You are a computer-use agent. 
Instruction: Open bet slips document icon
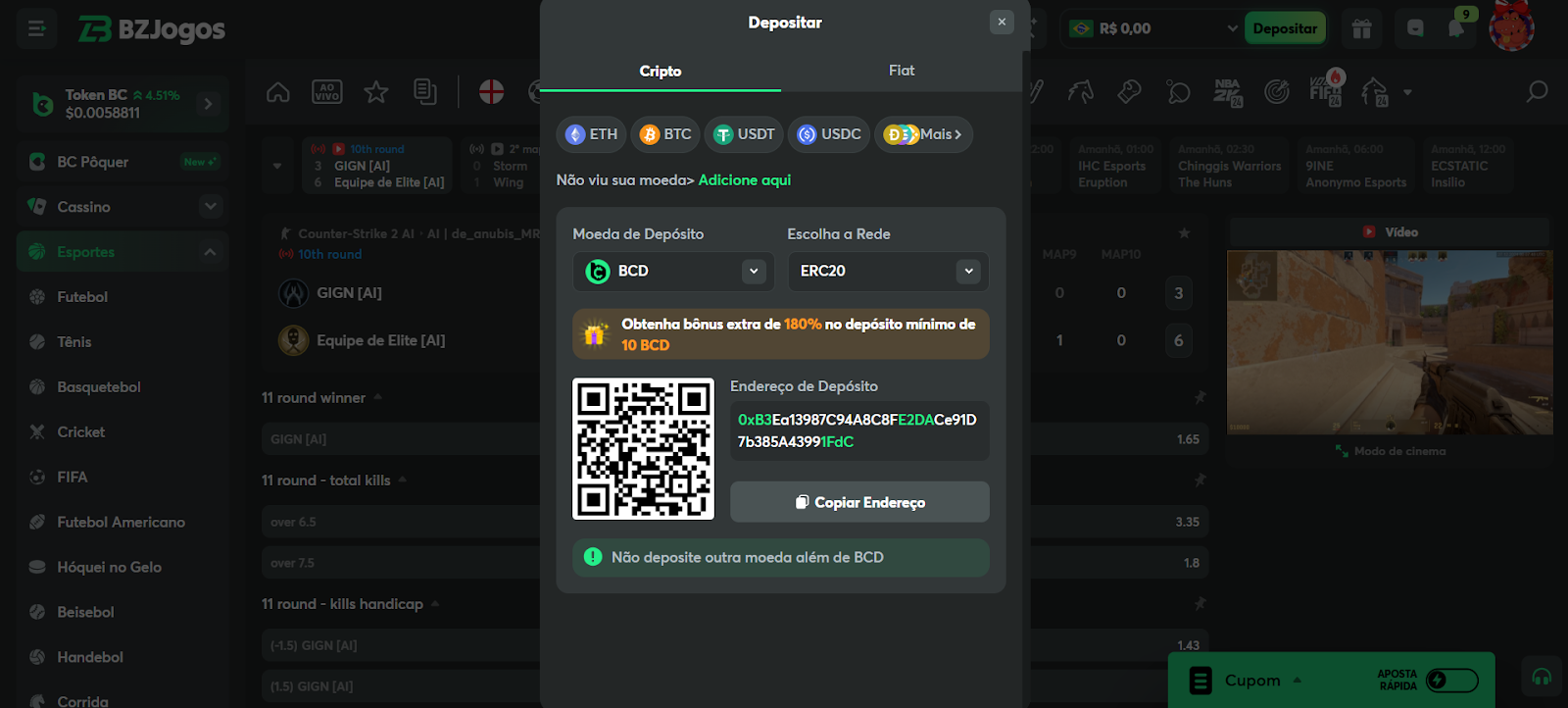pos(425,92)
